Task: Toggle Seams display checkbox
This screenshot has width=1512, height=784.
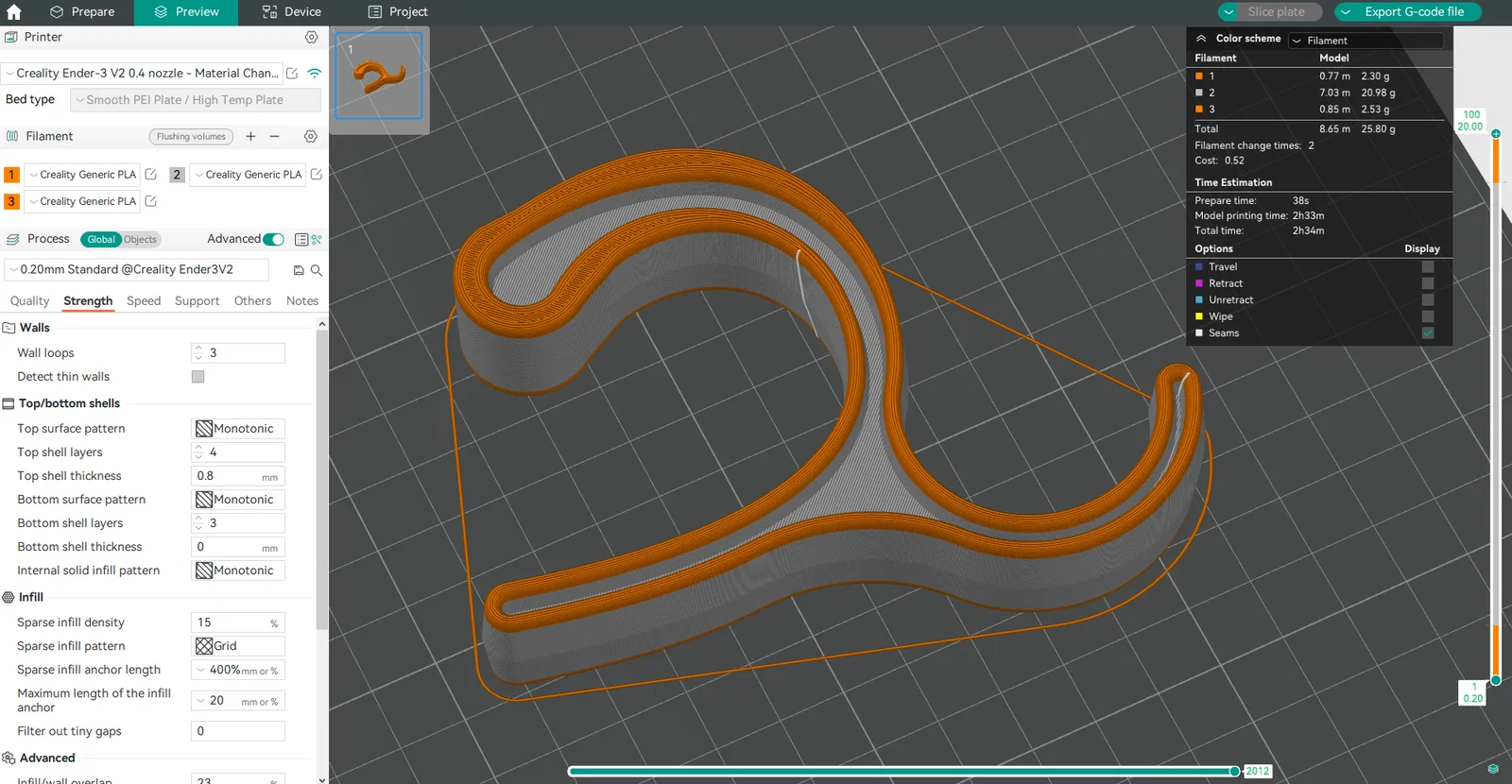Action: pyautogui.click(x=1428, y=332)
